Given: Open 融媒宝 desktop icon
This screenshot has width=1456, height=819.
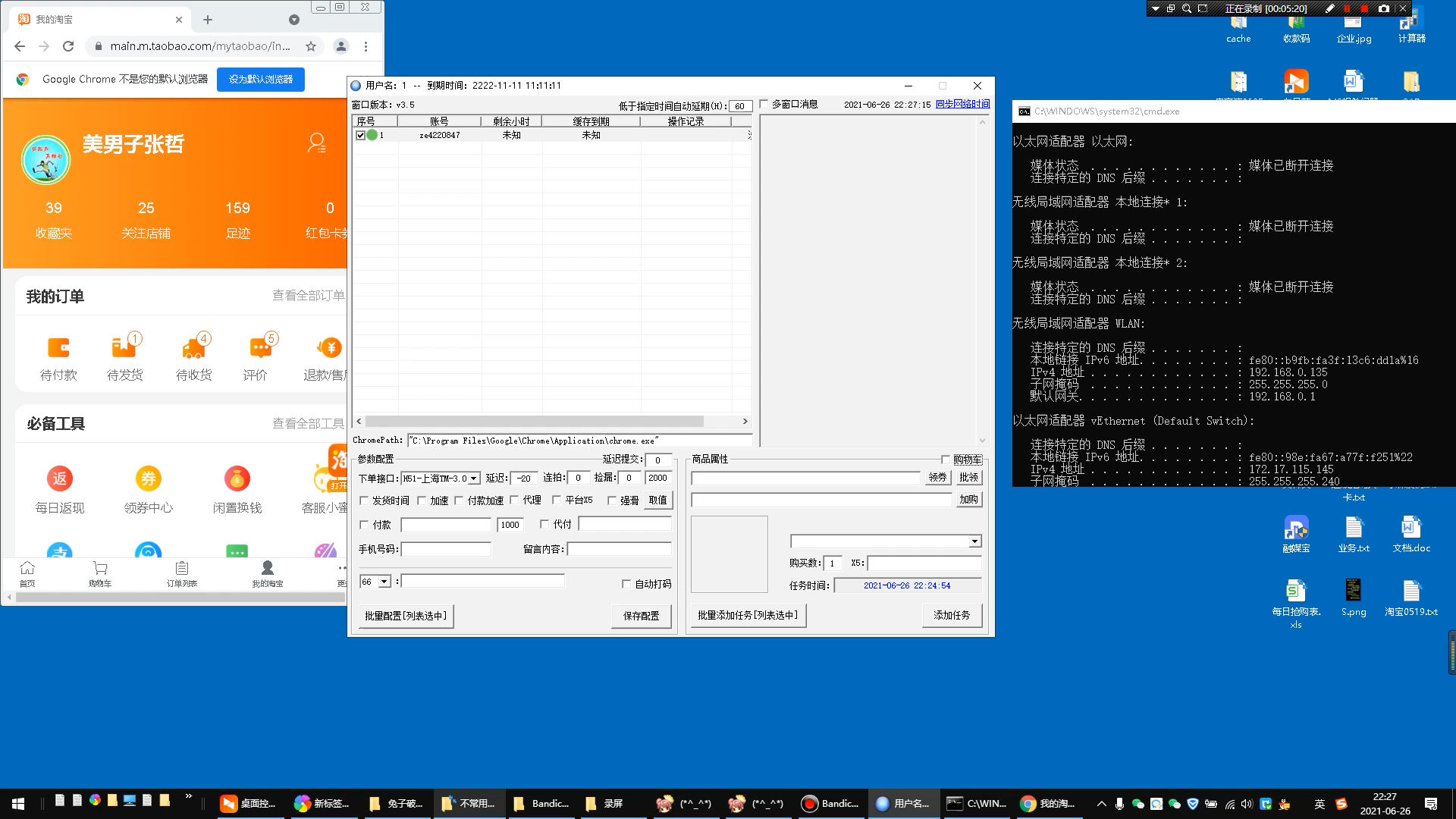Looking at the screenshot, I should point(1296,533).
